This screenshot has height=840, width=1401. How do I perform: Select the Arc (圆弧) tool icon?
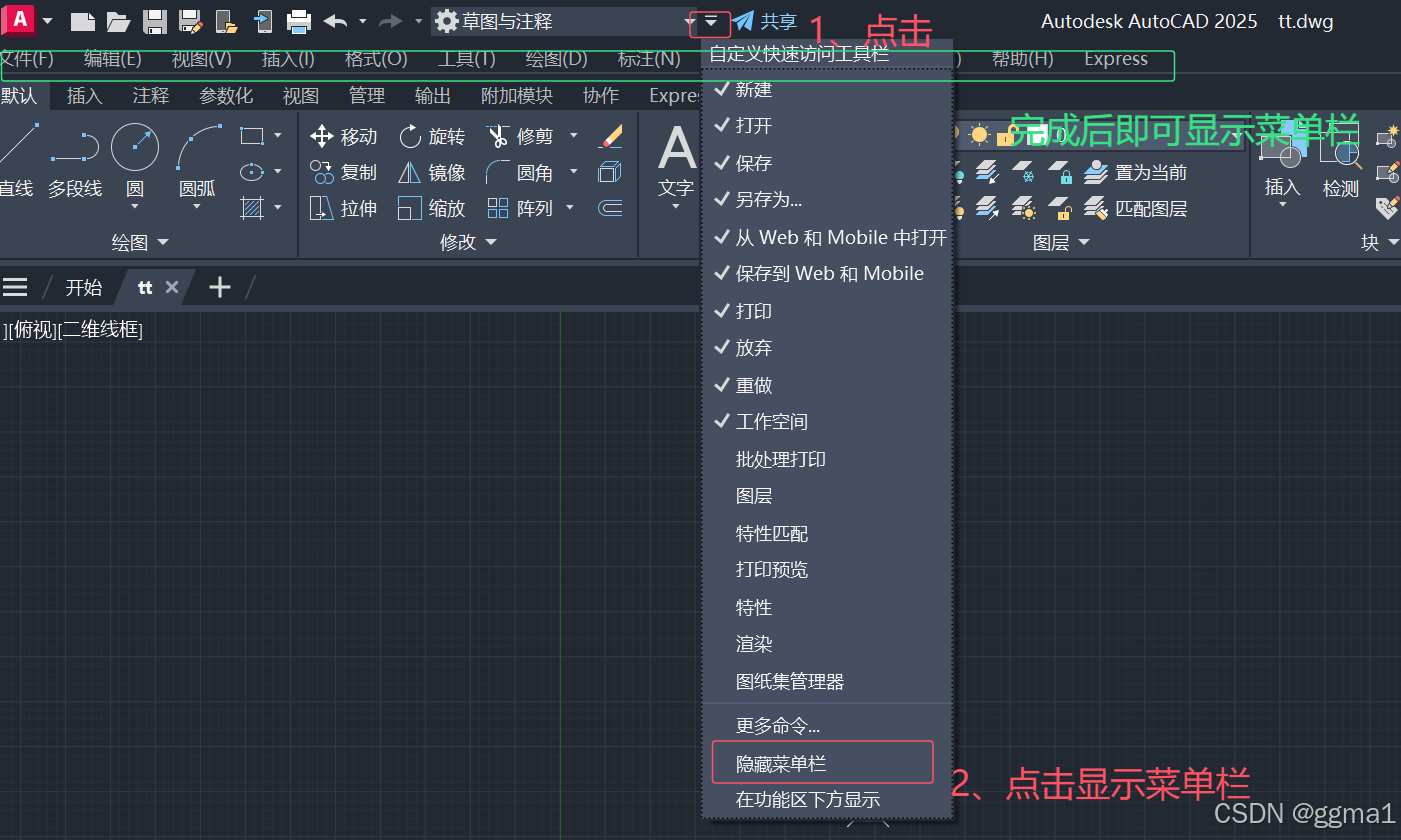(x=197, y=147)
